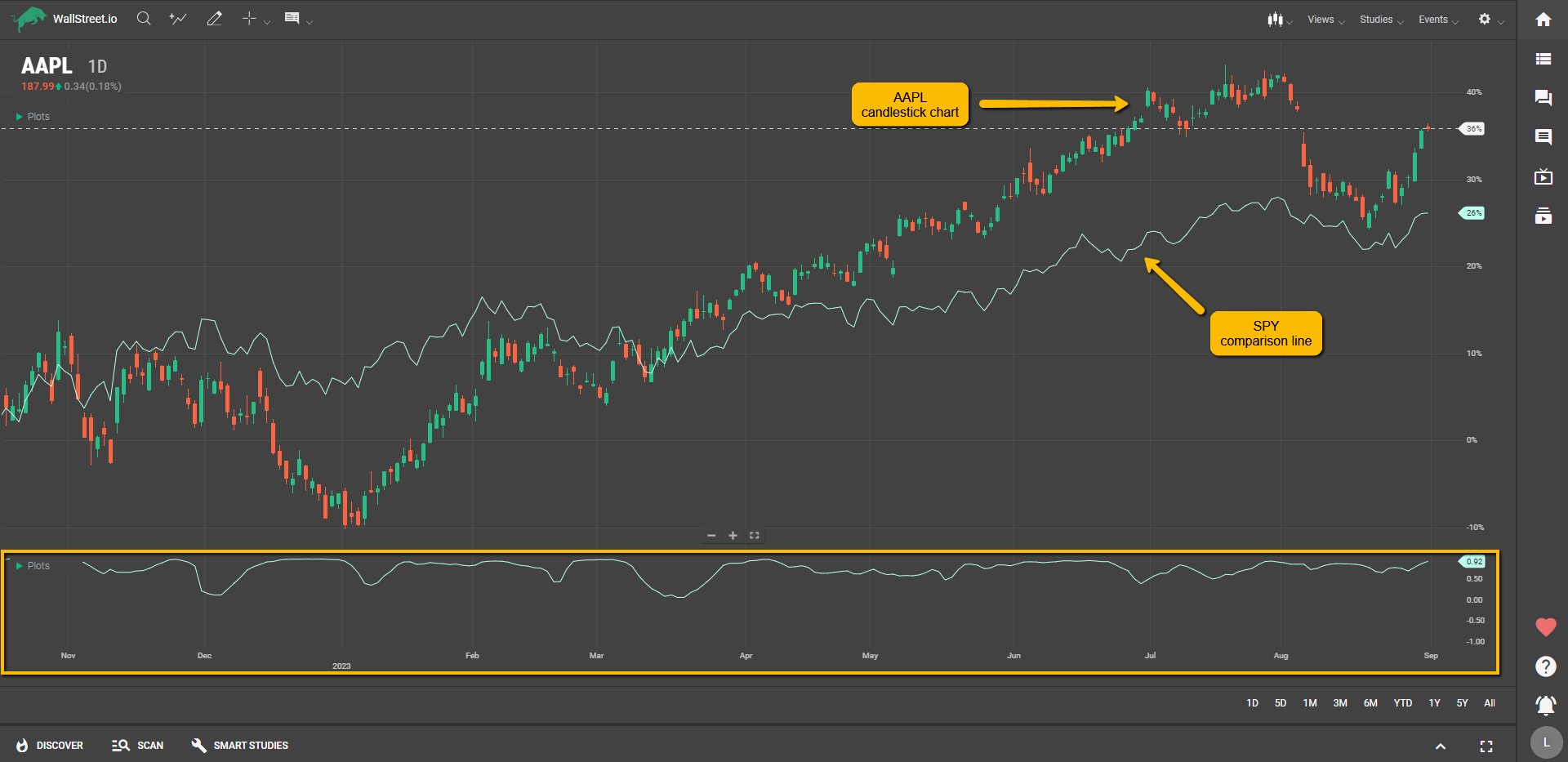Open the messages feed sidebar icon
Image resolution: width=1568 pixels, height=762 pixels.
1543,137
